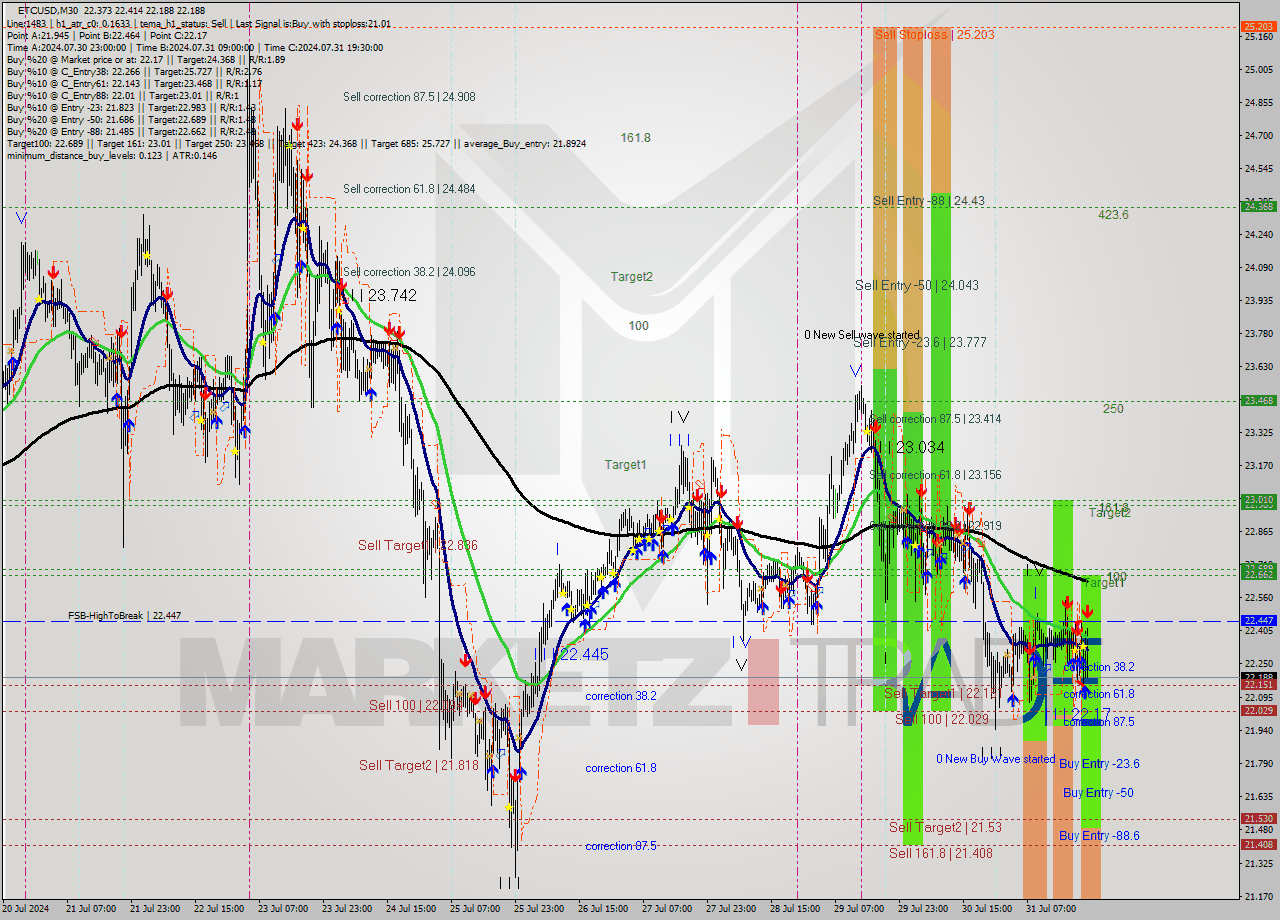Click the blue 22.447 price axis tag
Image resolution: width=1280 pixels, height=920 pixels.
[x=1257, y=620]
